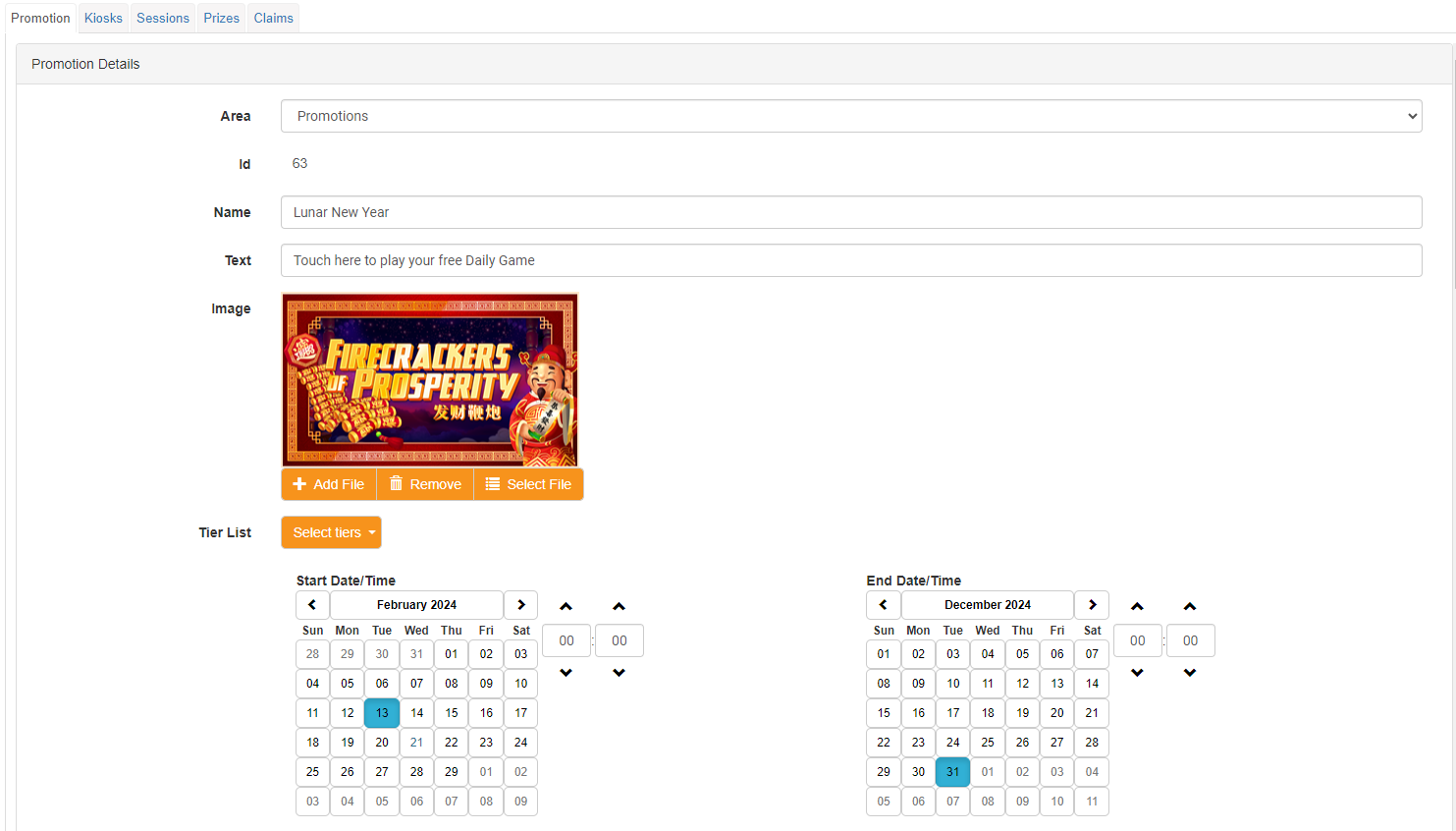The height and width of the screenshot is (831, 1456).
Task: Select December 25 in End Date calendar
Action: pos(988,743)
